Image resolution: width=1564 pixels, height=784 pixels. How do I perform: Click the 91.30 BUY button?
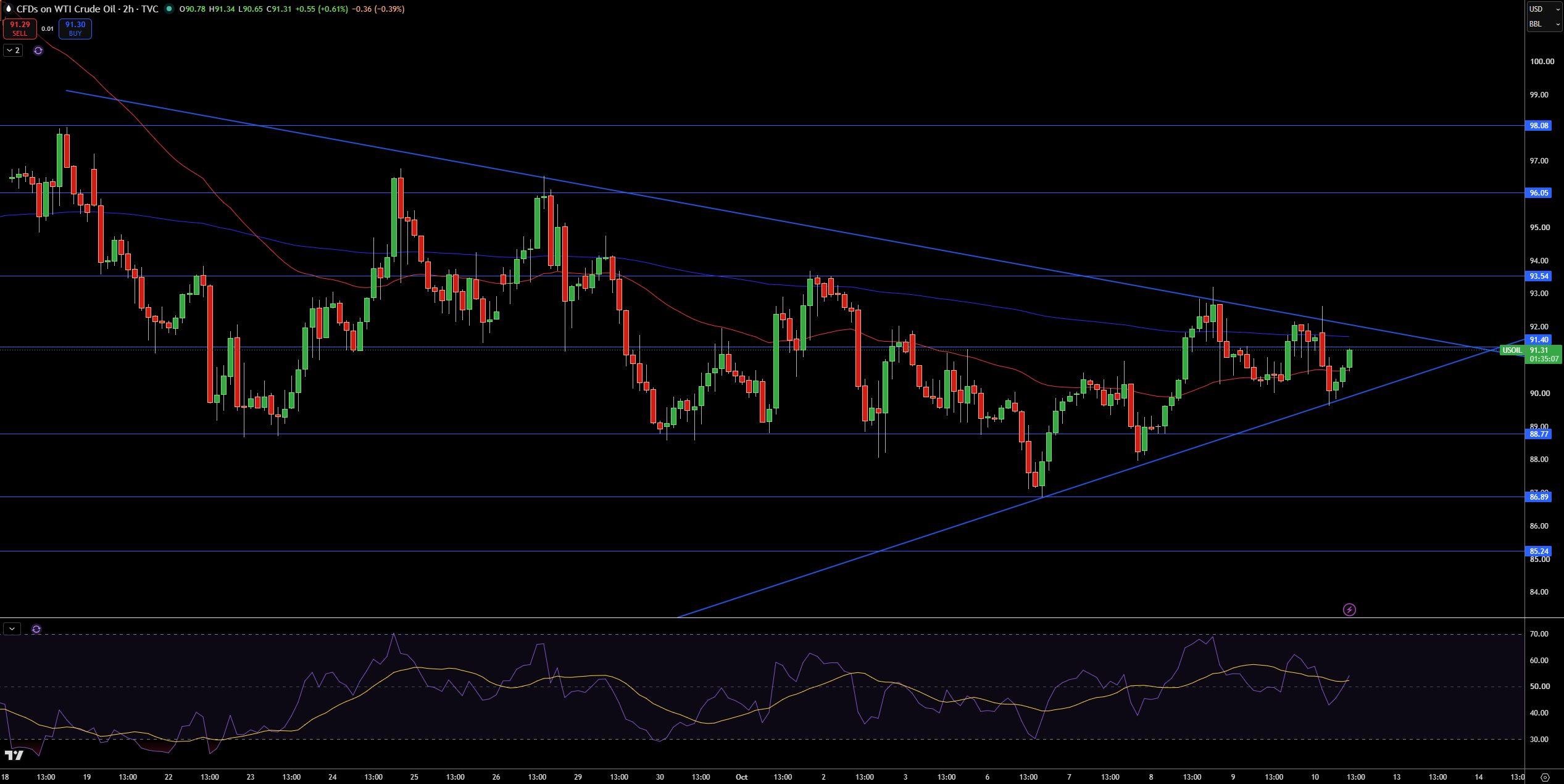[75, 29]
